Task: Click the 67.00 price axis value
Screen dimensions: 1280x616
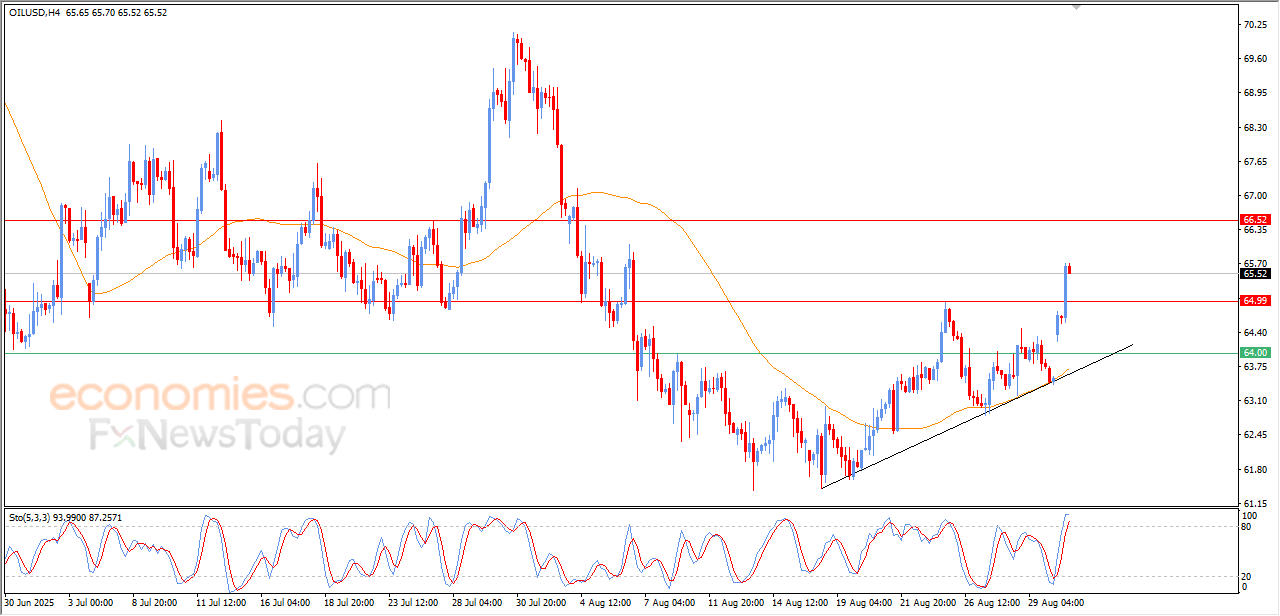Action: [x=1255, y=196]
